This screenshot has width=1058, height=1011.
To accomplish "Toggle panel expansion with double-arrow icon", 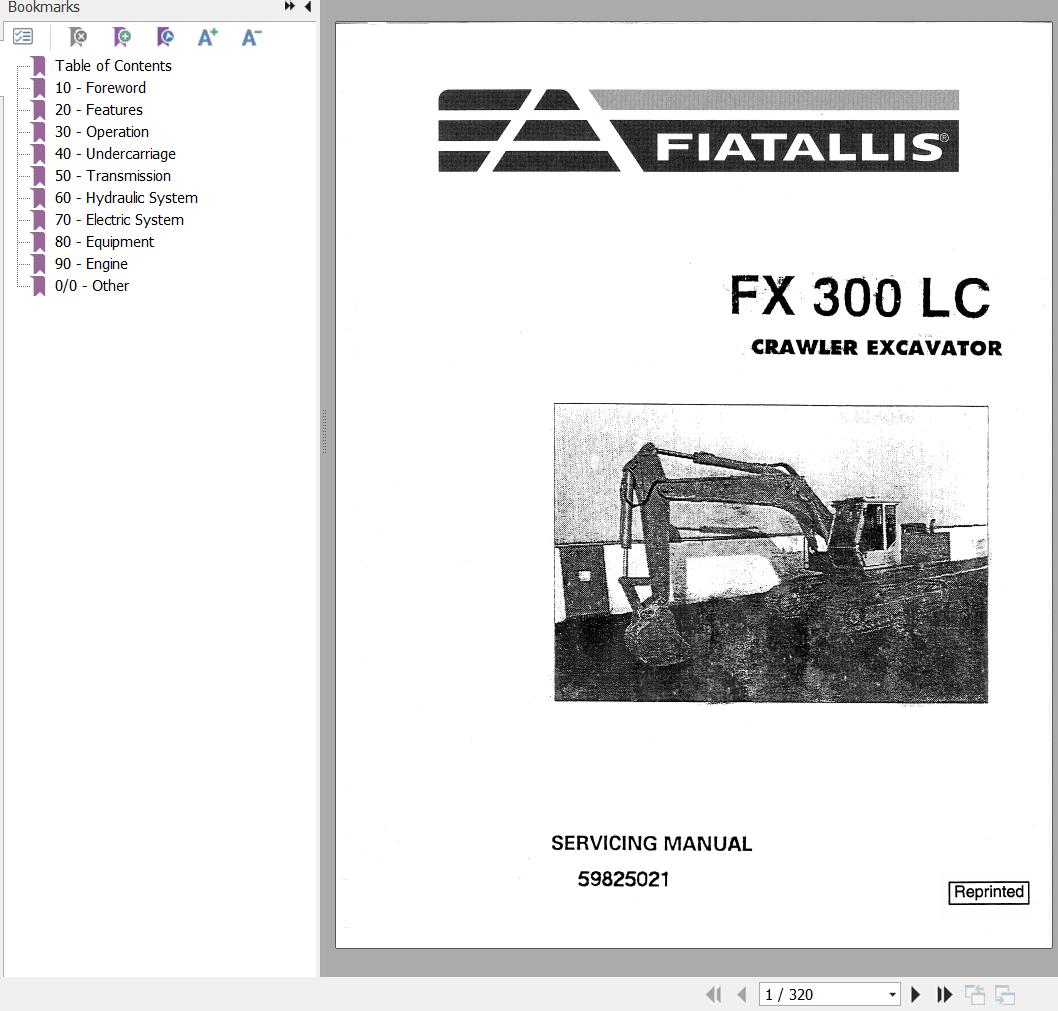I will pyautogui.click(x=288, y=6).
